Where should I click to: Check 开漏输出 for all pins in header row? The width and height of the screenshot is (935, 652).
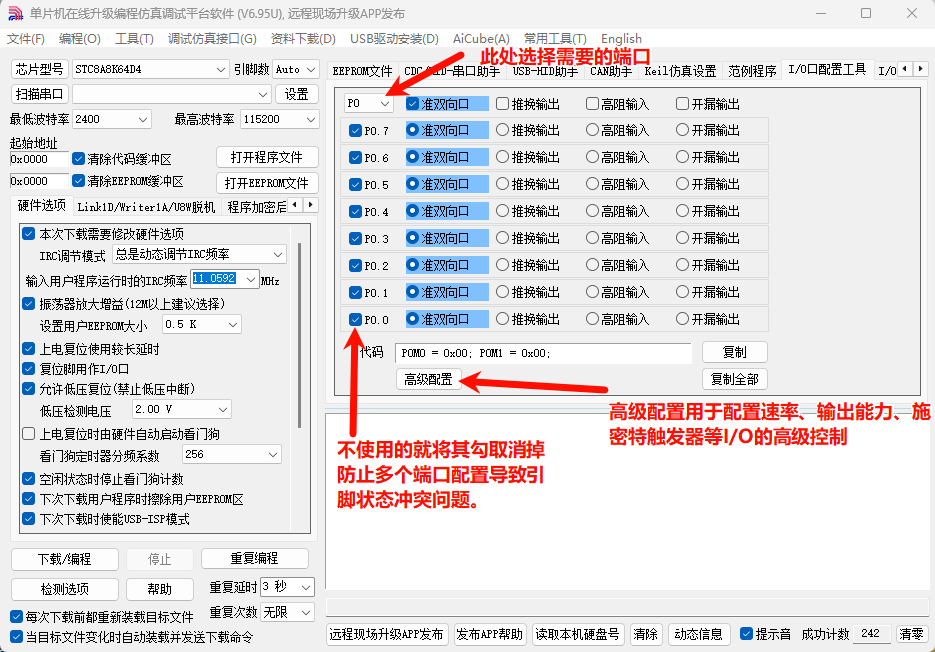click(682, 104)
